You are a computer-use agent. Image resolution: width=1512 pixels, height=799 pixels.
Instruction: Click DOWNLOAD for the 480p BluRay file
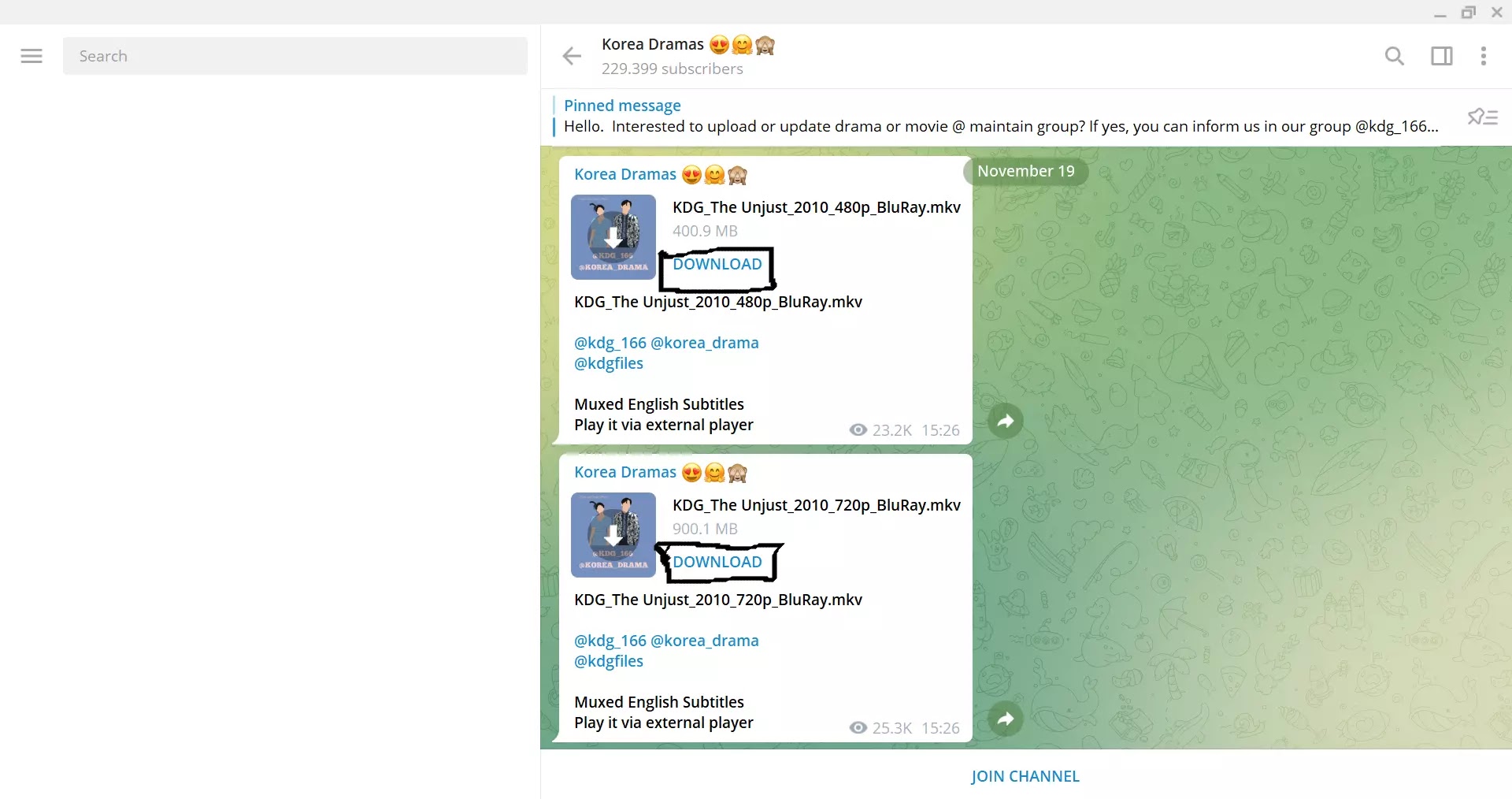(x=717, y=264)
